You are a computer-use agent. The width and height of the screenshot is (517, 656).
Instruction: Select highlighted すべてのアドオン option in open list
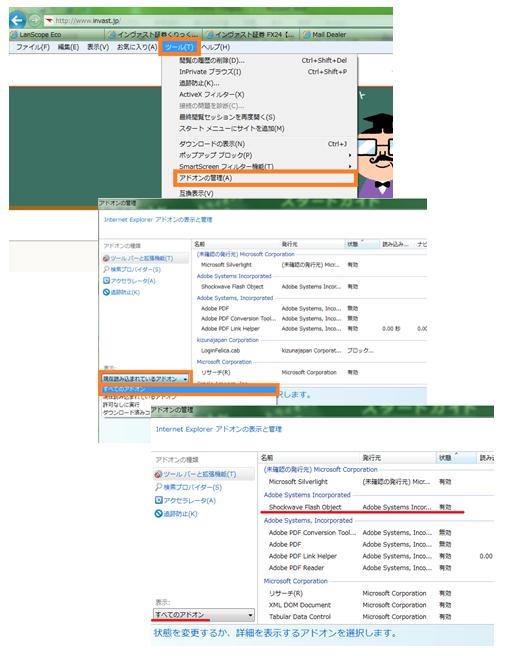click(189, 390)
